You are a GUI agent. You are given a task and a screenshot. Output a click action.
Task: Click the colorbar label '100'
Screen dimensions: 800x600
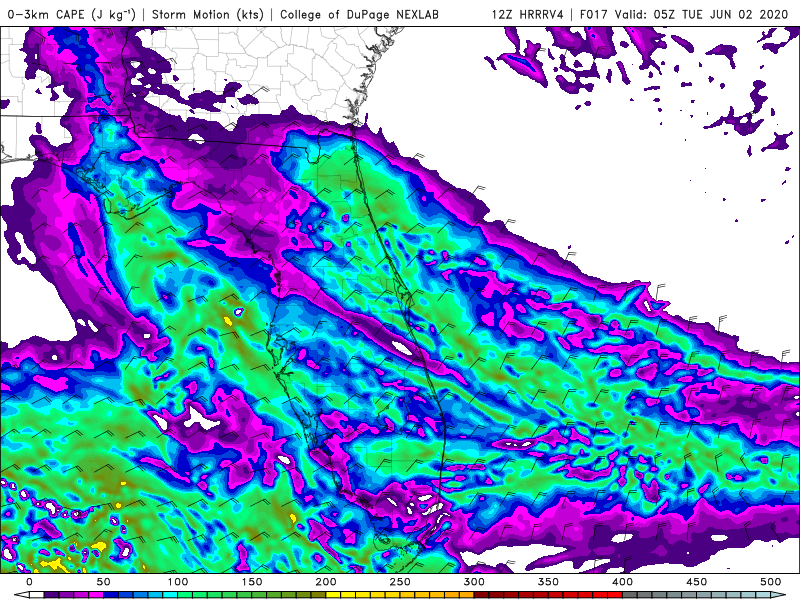coord(178,582)
